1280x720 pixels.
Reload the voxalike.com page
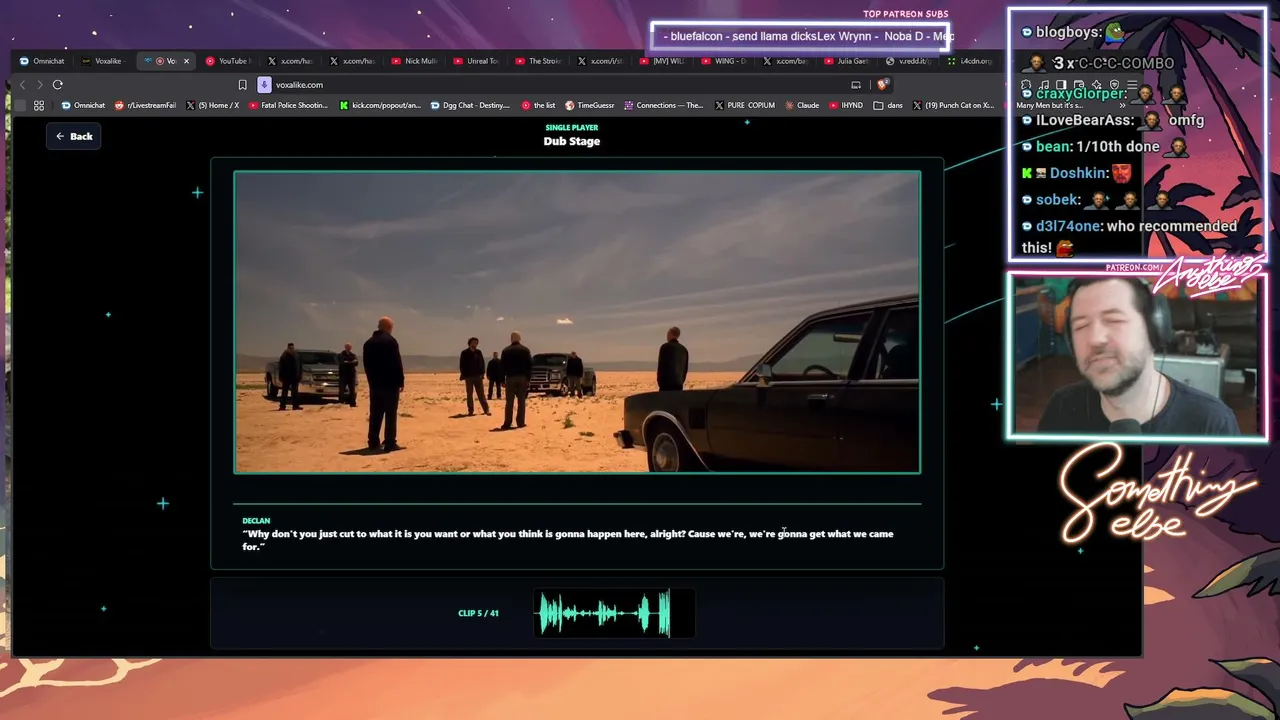click(58, 85)
